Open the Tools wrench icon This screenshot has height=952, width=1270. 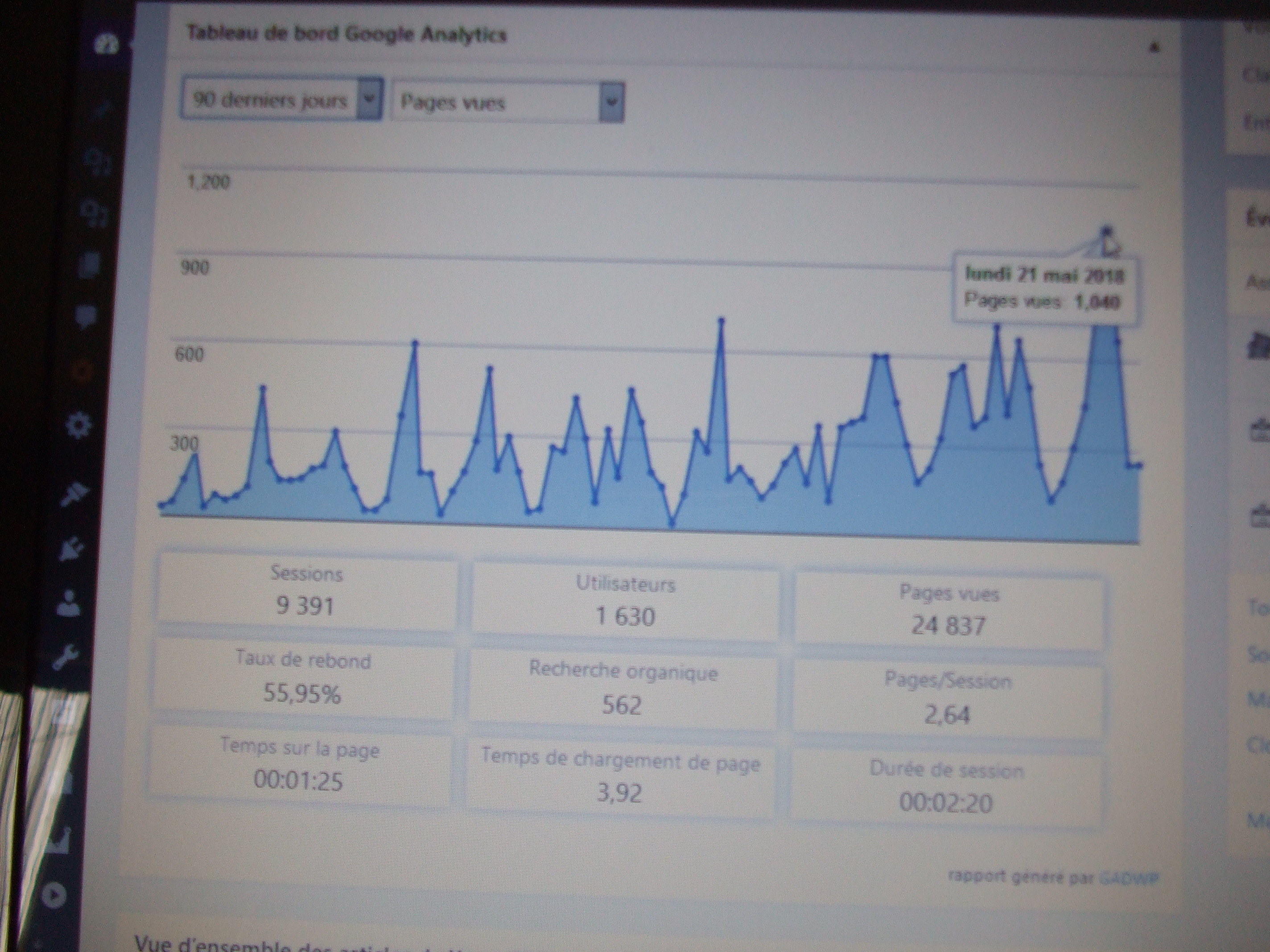[x=66, y=657]
